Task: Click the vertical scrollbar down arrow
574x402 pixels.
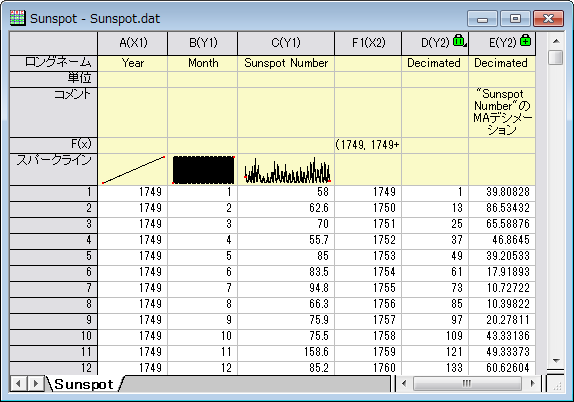Action: 556,361
